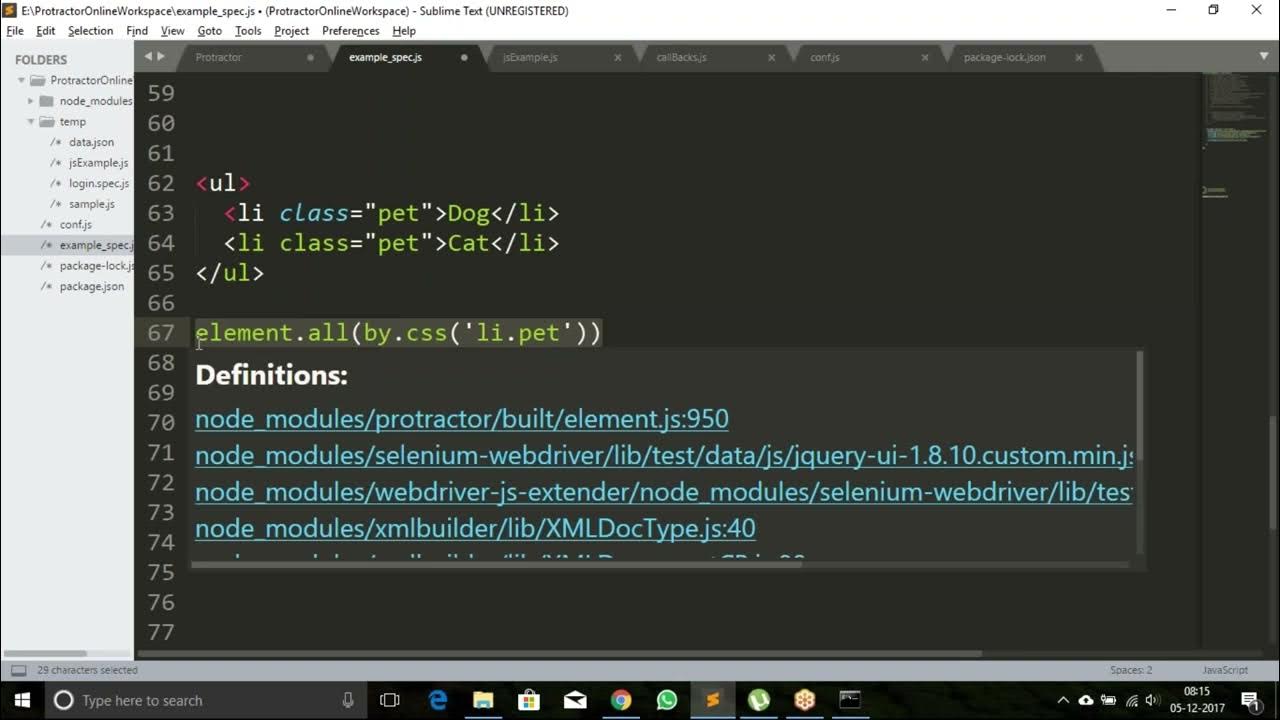The image size is (1280, 720).
Task: Select the temp folder
Action: 73,122
